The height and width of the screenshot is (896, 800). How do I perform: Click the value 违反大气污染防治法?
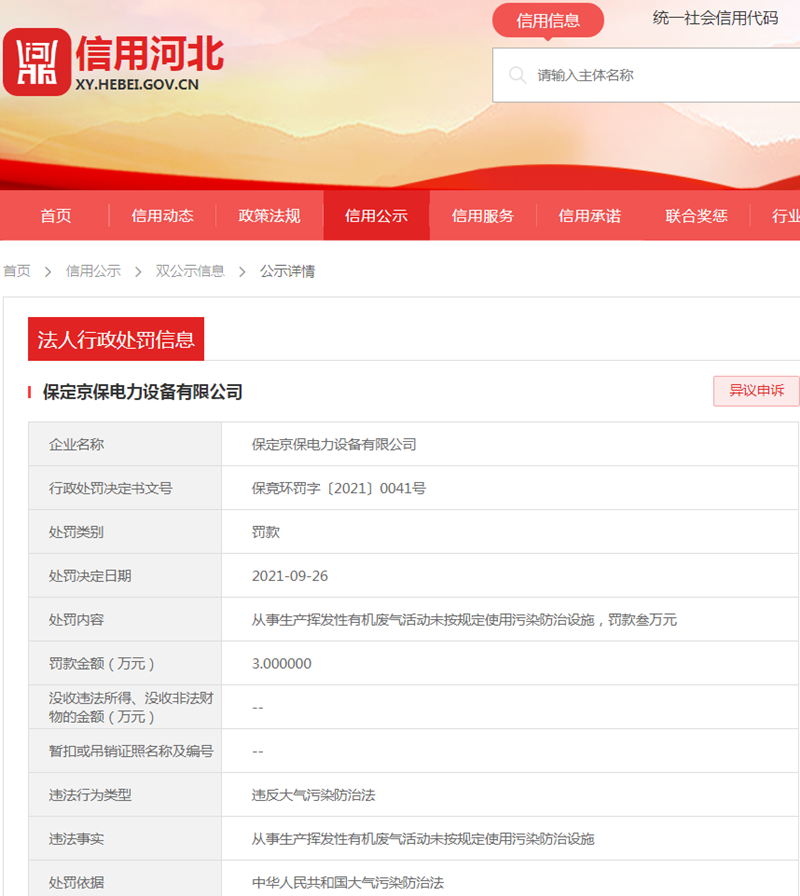click(314, 795)
